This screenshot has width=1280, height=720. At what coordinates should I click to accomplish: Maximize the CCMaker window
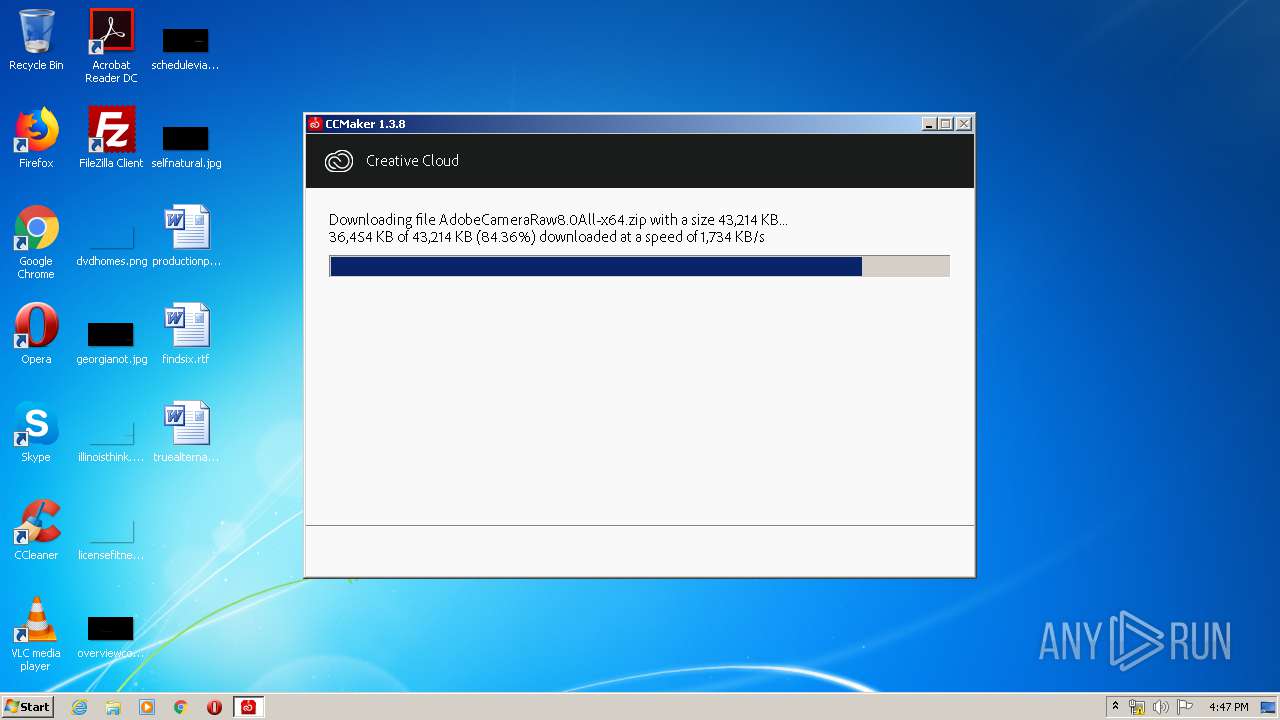945,124
